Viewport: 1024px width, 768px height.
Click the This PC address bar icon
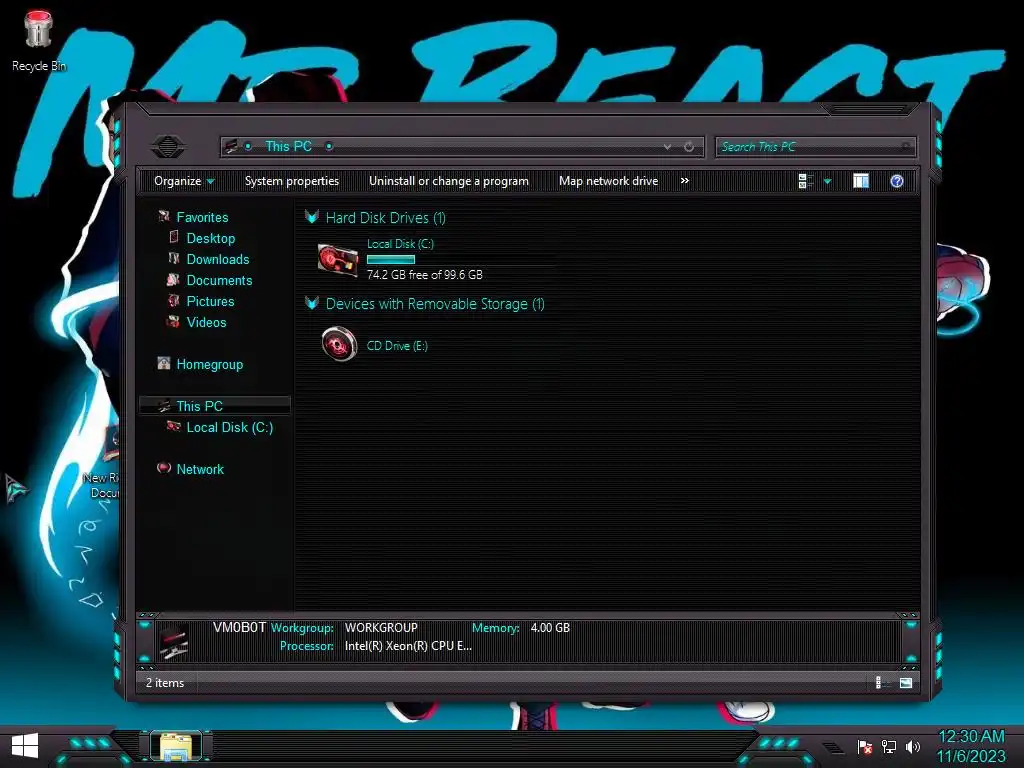click(x=231, y=146)
